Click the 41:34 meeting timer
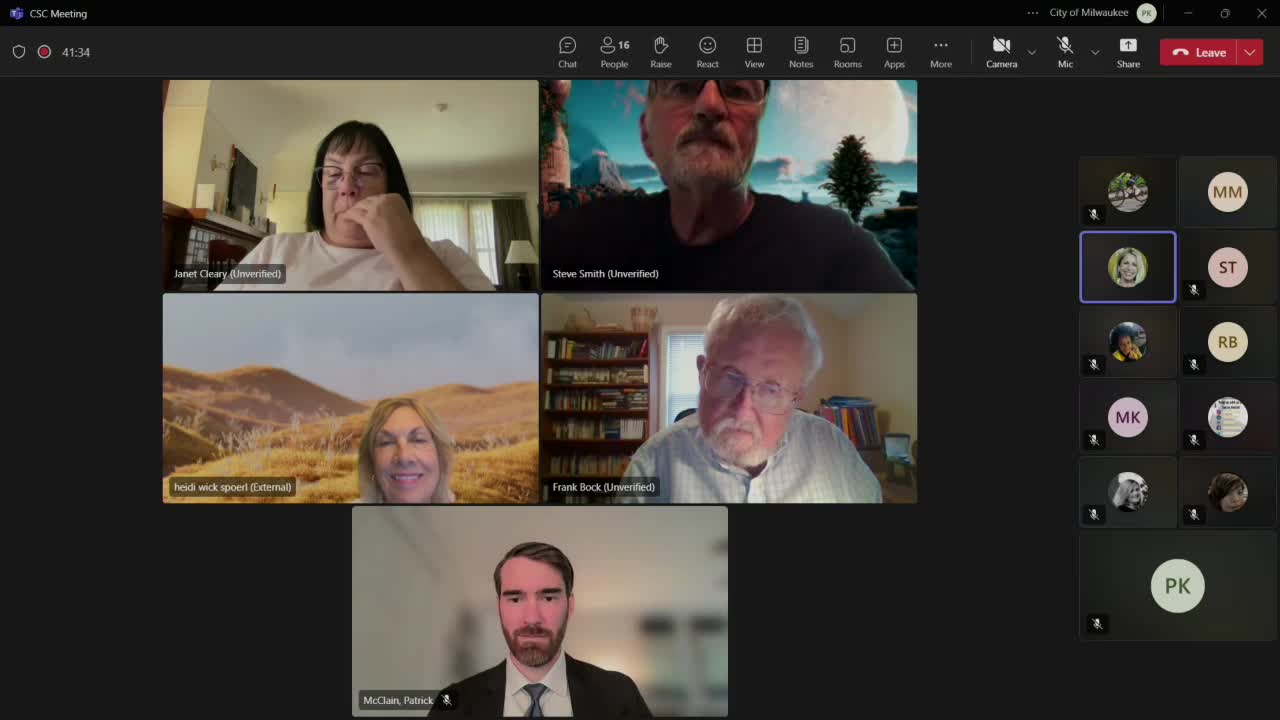The width and height of the screenshot is (1280, 720). (76, 52)
